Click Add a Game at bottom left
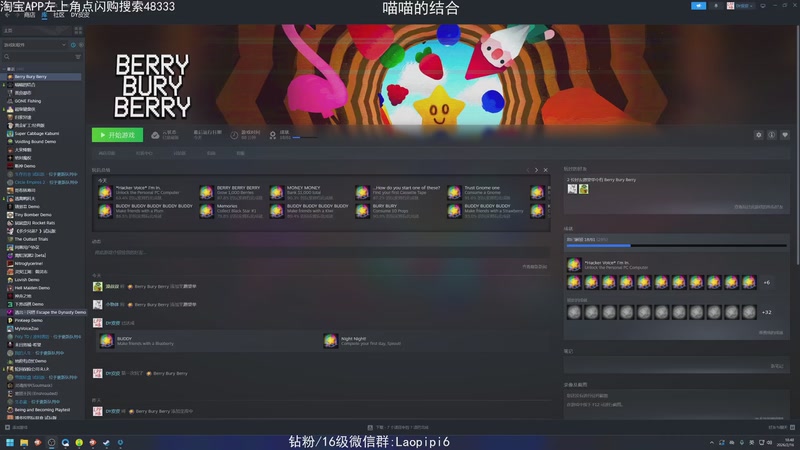The width and height of the screenshot is (800, 450). tap(16, 428)
